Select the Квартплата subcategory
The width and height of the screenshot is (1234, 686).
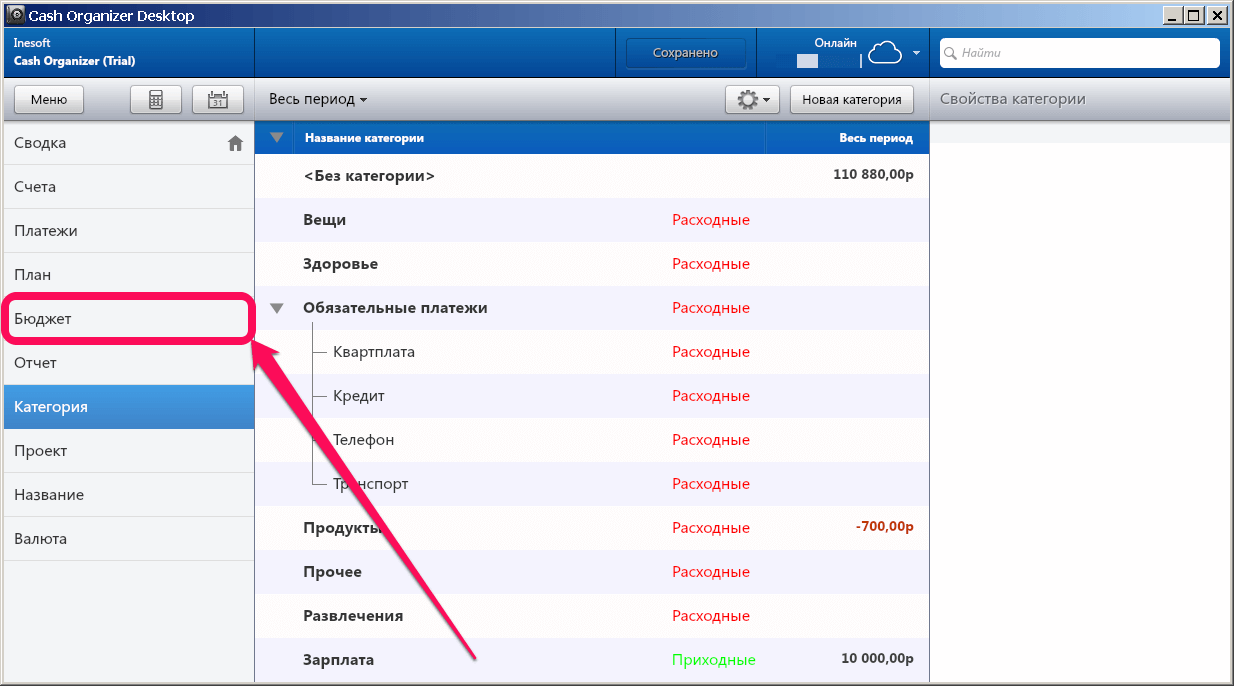[x=592, y=352]
